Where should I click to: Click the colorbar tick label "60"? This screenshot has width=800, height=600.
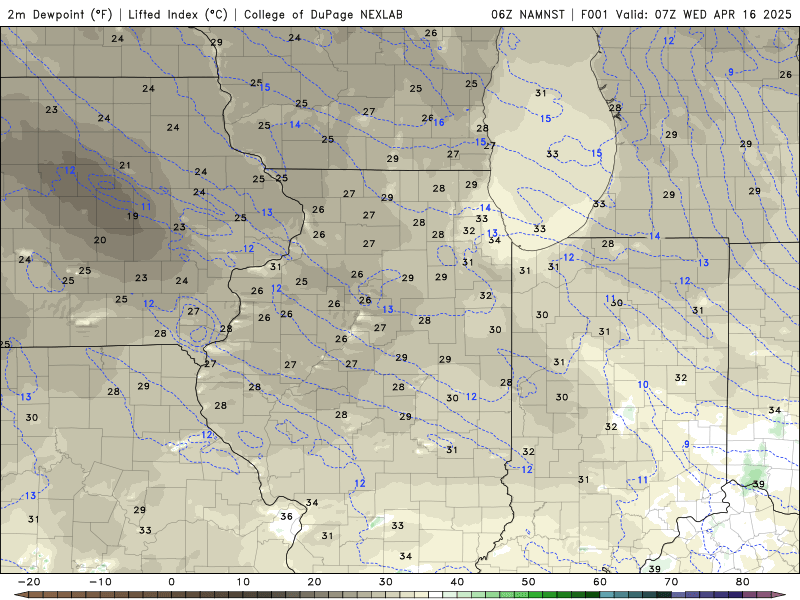tap(600, 582)
